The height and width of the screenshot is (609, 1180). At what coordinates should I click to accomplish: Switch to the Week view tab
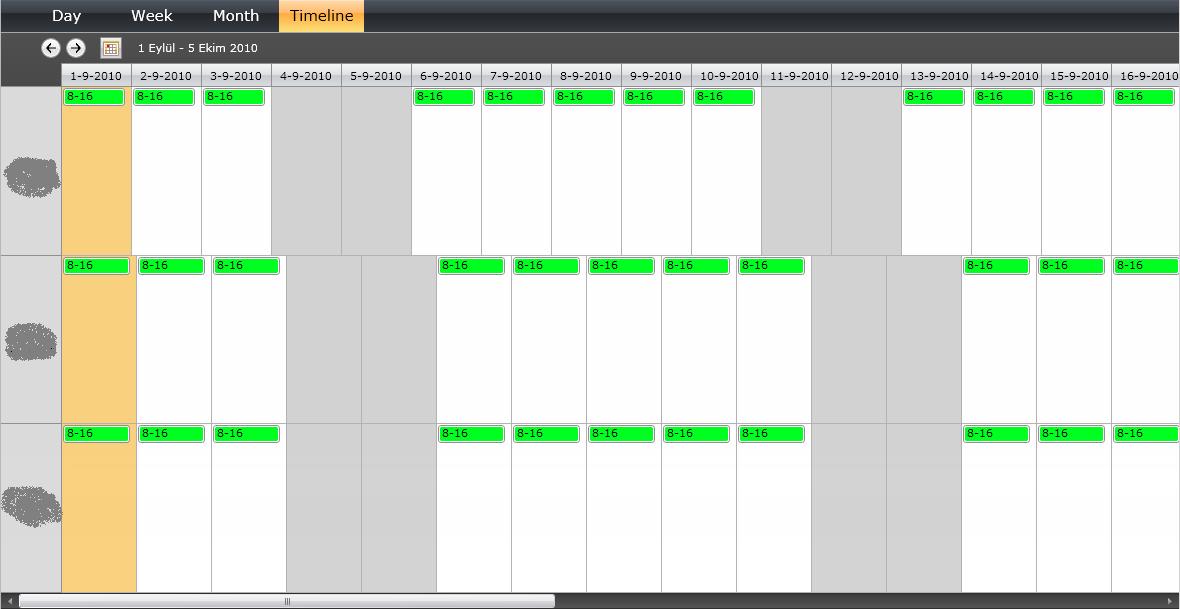click(151, 16)
